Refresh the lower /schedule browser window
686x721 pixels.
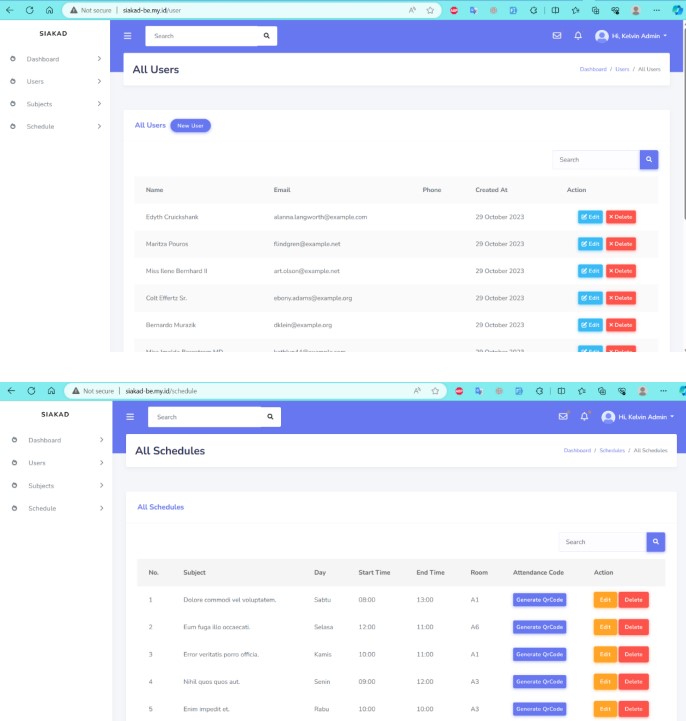pos(31,391)
